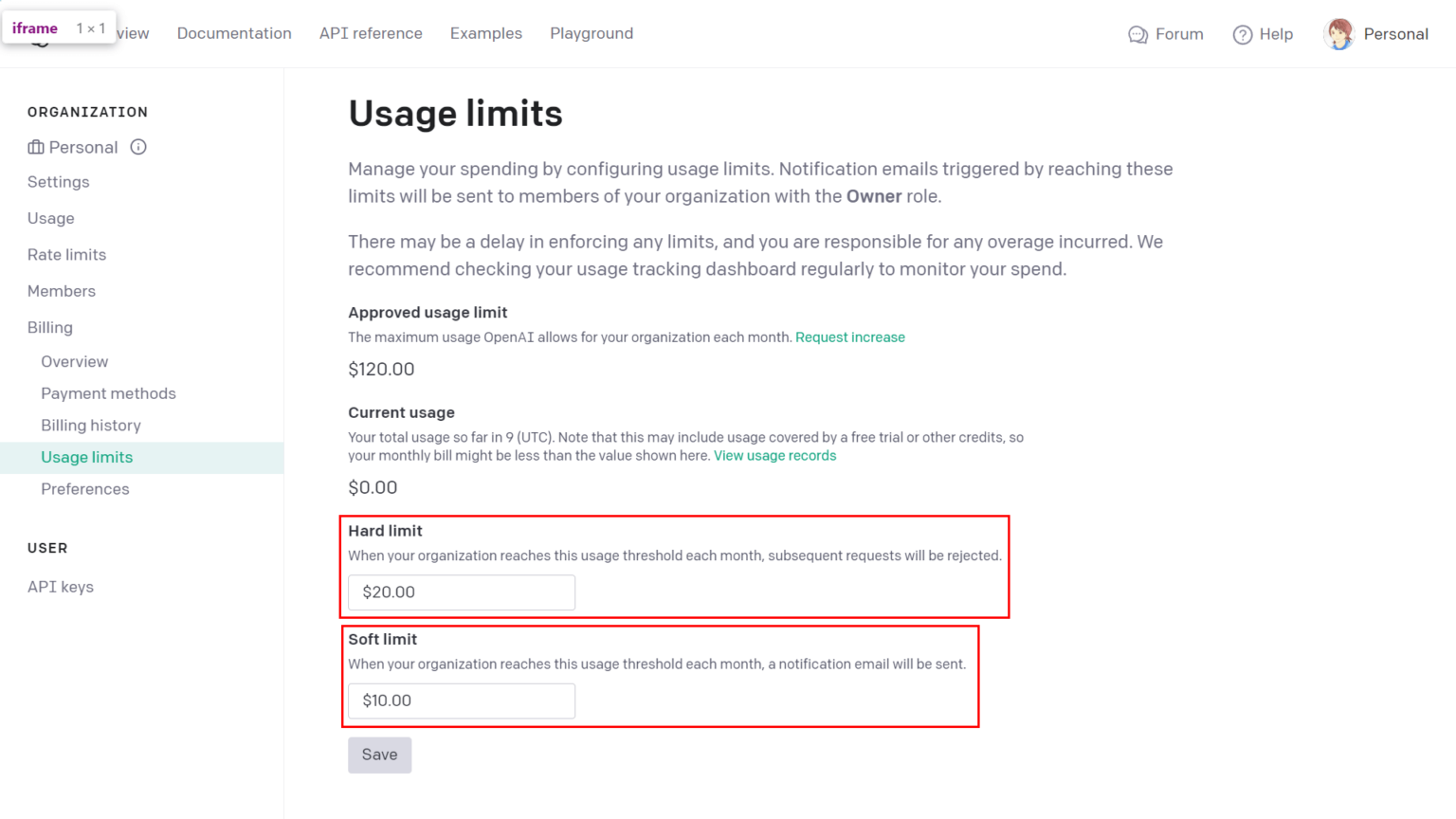Click the briefcase icon next to Personal
Image resolution: width=1456 pixels, height=819 pixels.
click(35, 147)
